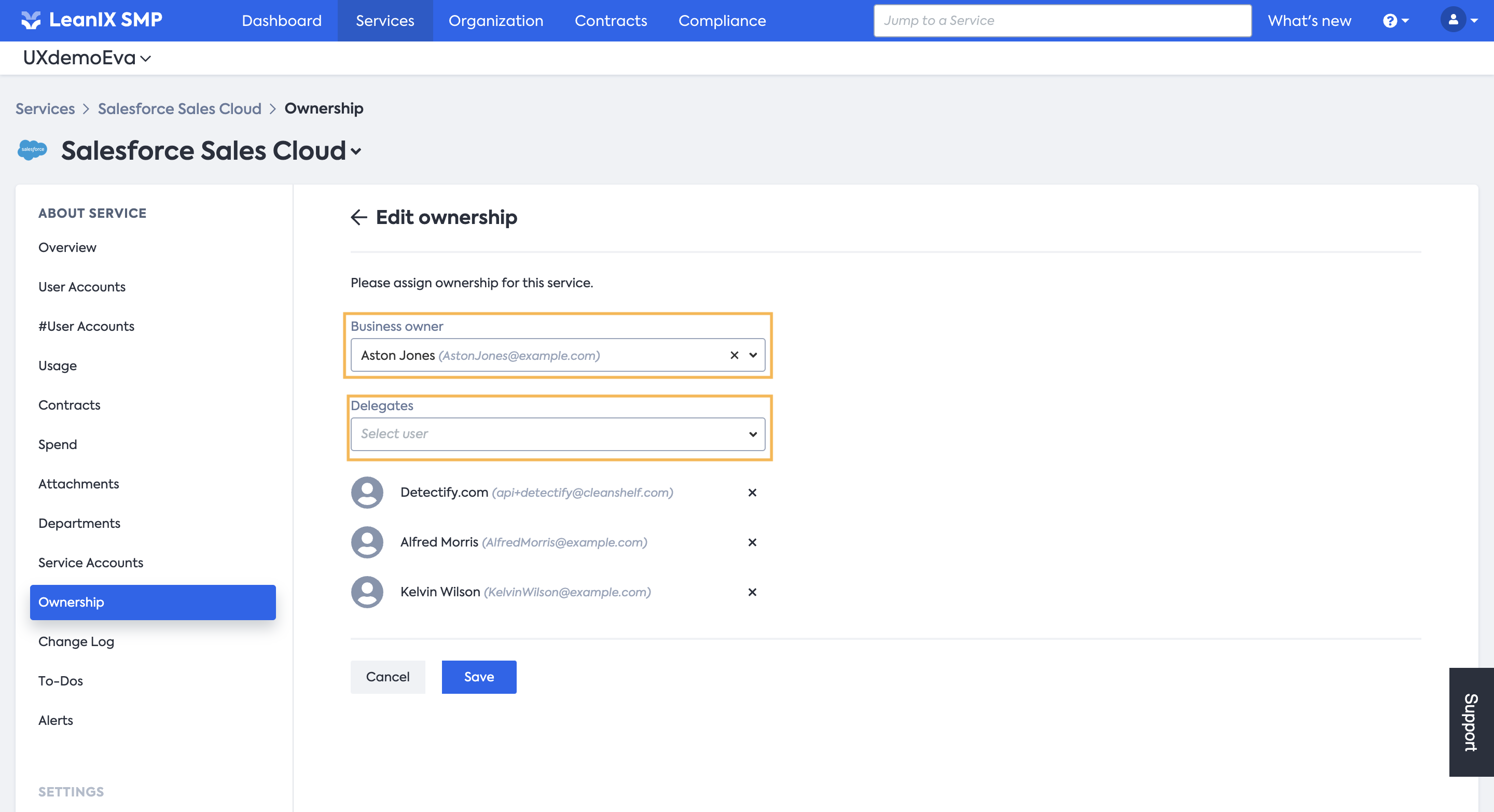The width and height of the screenshot is (1494, 812).
Task: Click the LeanIX SMP logo
Action: pos(92,20)
